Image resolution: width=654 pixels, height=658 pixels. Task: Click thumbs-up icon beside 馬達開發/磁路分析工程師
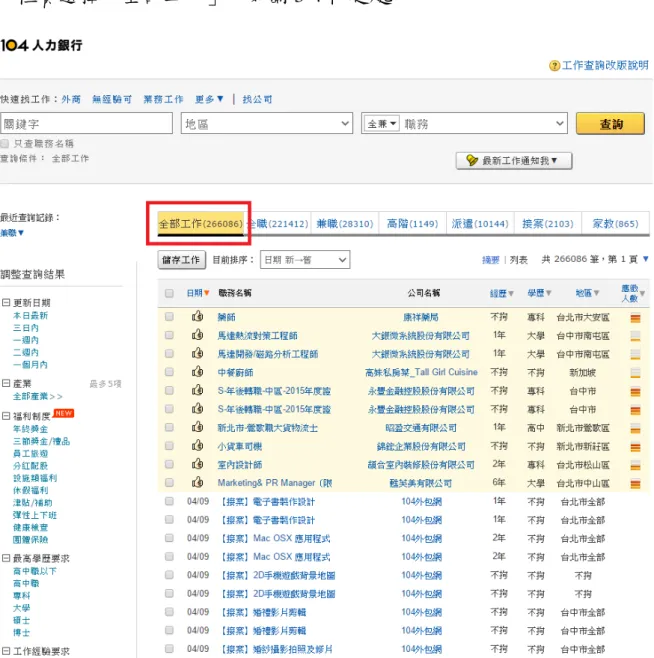tap(197, 353)
